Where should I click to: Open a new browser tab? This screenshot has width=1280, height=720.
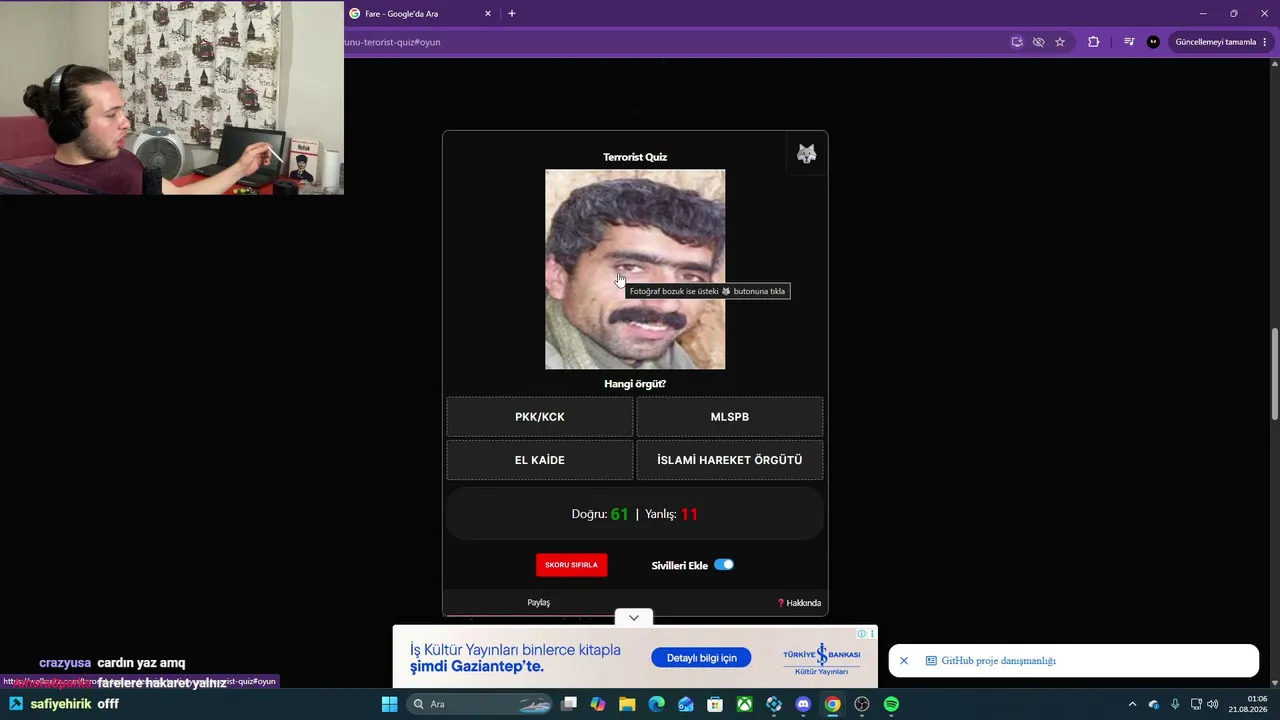[512, 14]
